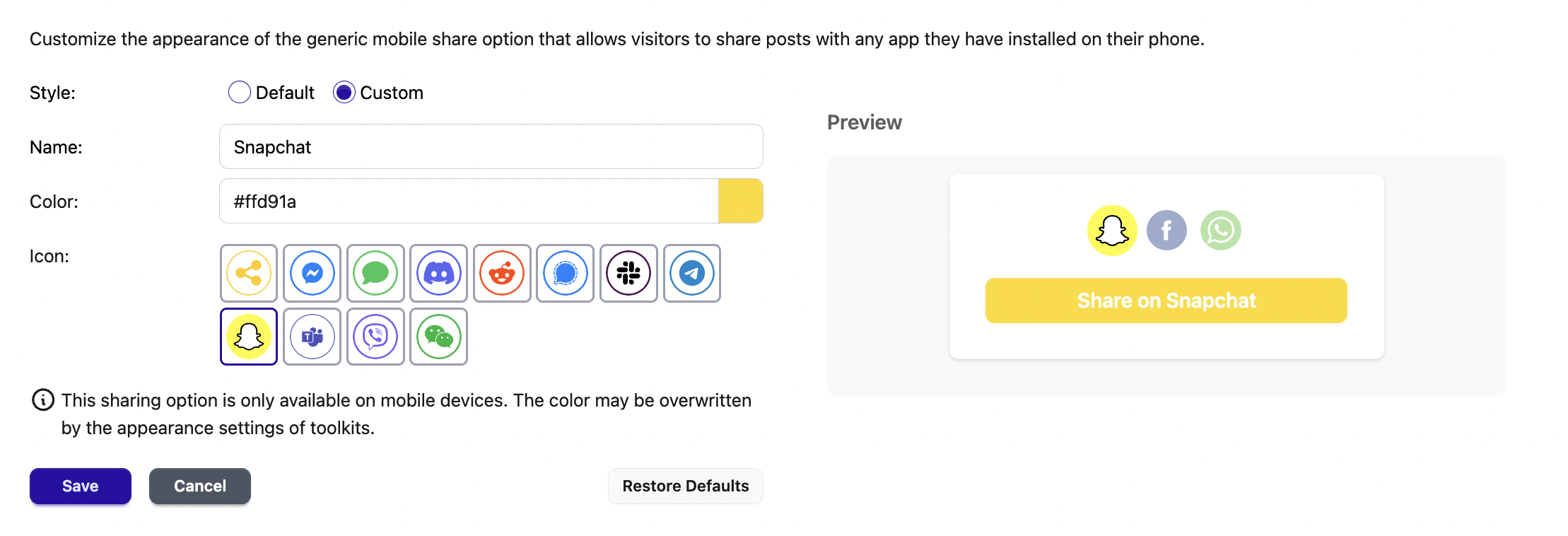Click the Name field containing Snapchat
Viewport: 1568px width, 536px height.
click(x=491, y=146)
